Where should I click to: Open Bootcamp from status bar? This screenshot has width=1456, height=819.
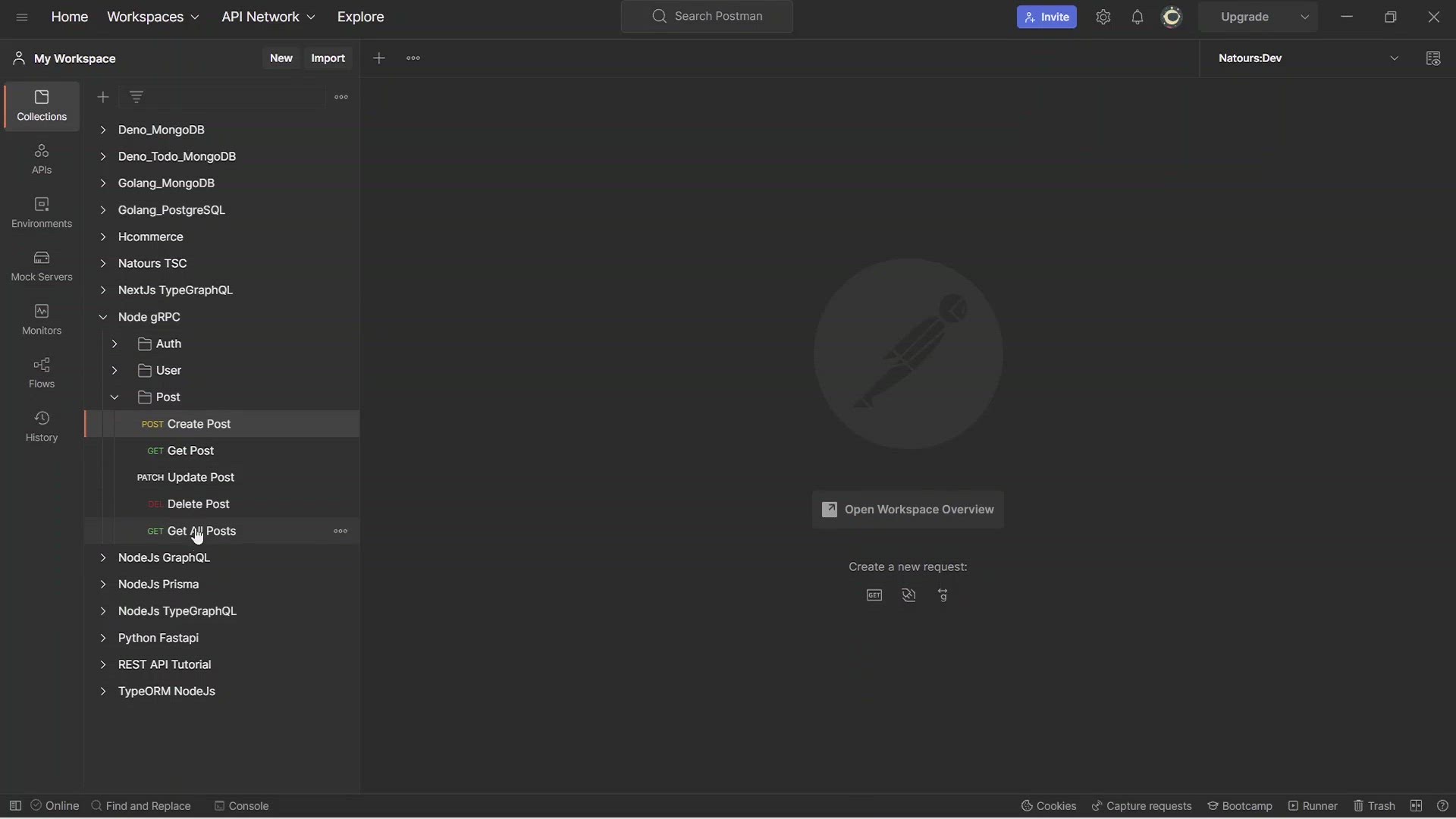coord(1240,806)
